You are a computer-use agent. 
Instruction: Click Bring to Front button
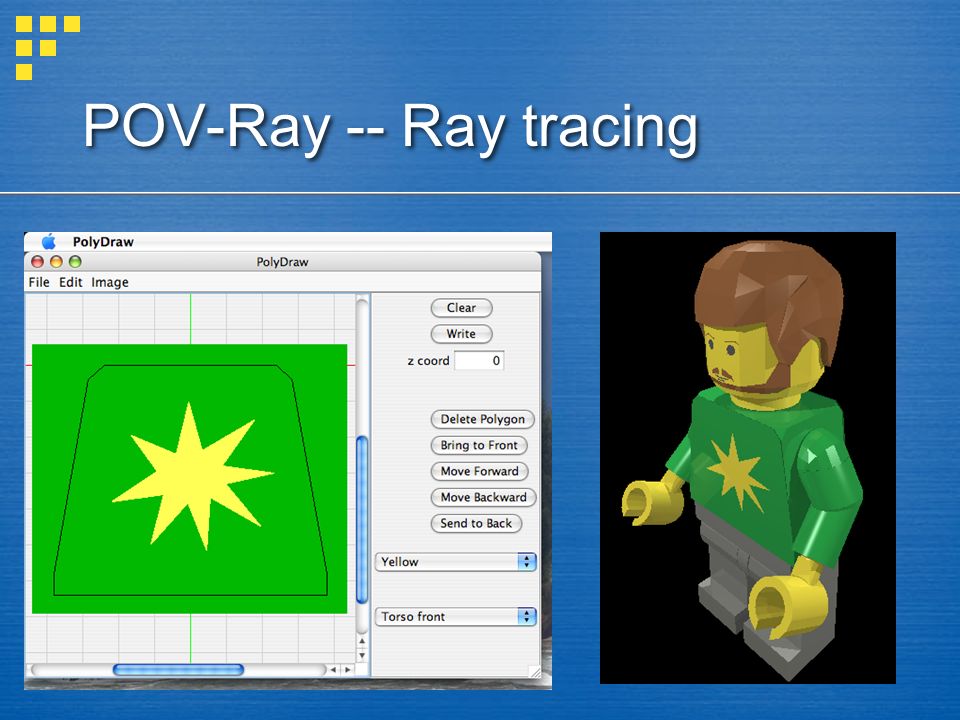pos(479,445)
